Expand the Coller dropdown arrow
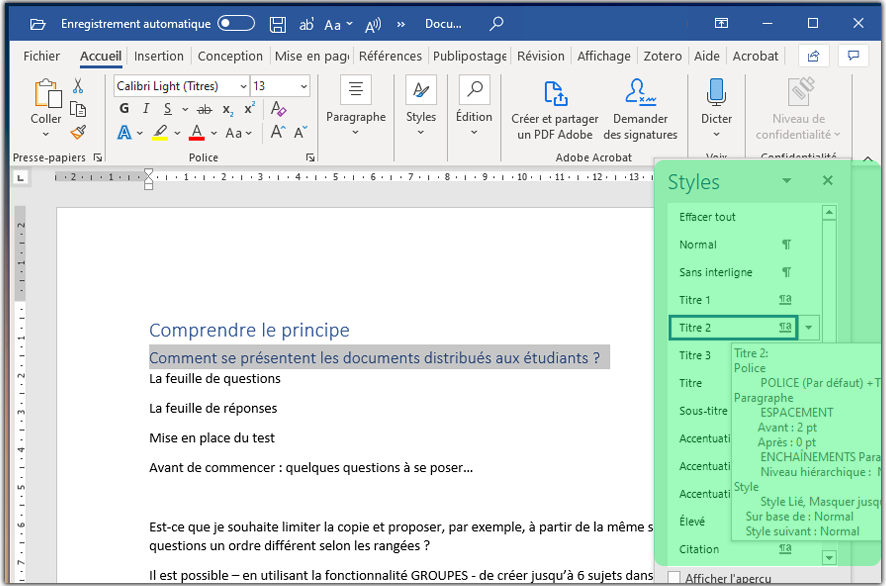This screenshot has height=586, width=886. pyautogui.click(x=46, y=134)
